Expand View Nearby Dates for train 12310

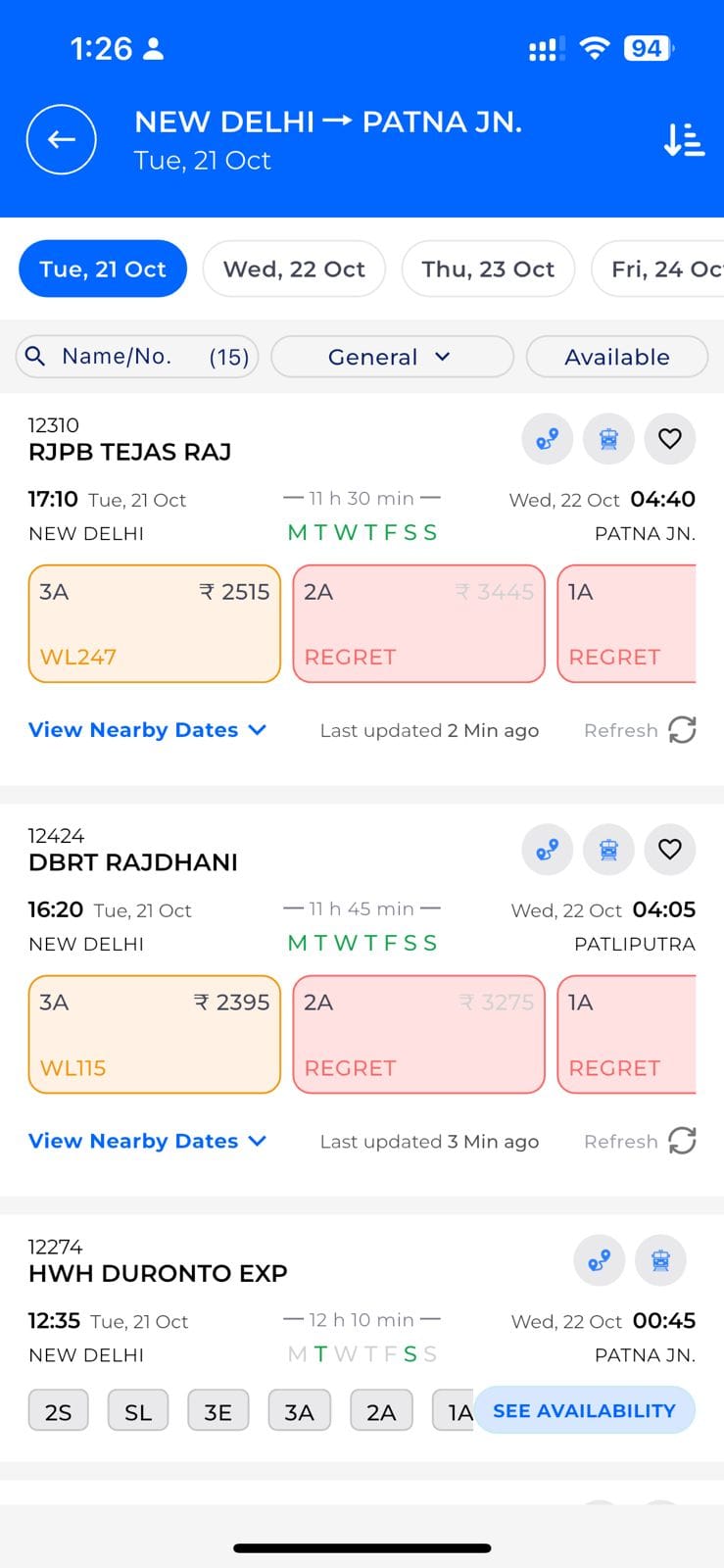click(x=147, y=730)
